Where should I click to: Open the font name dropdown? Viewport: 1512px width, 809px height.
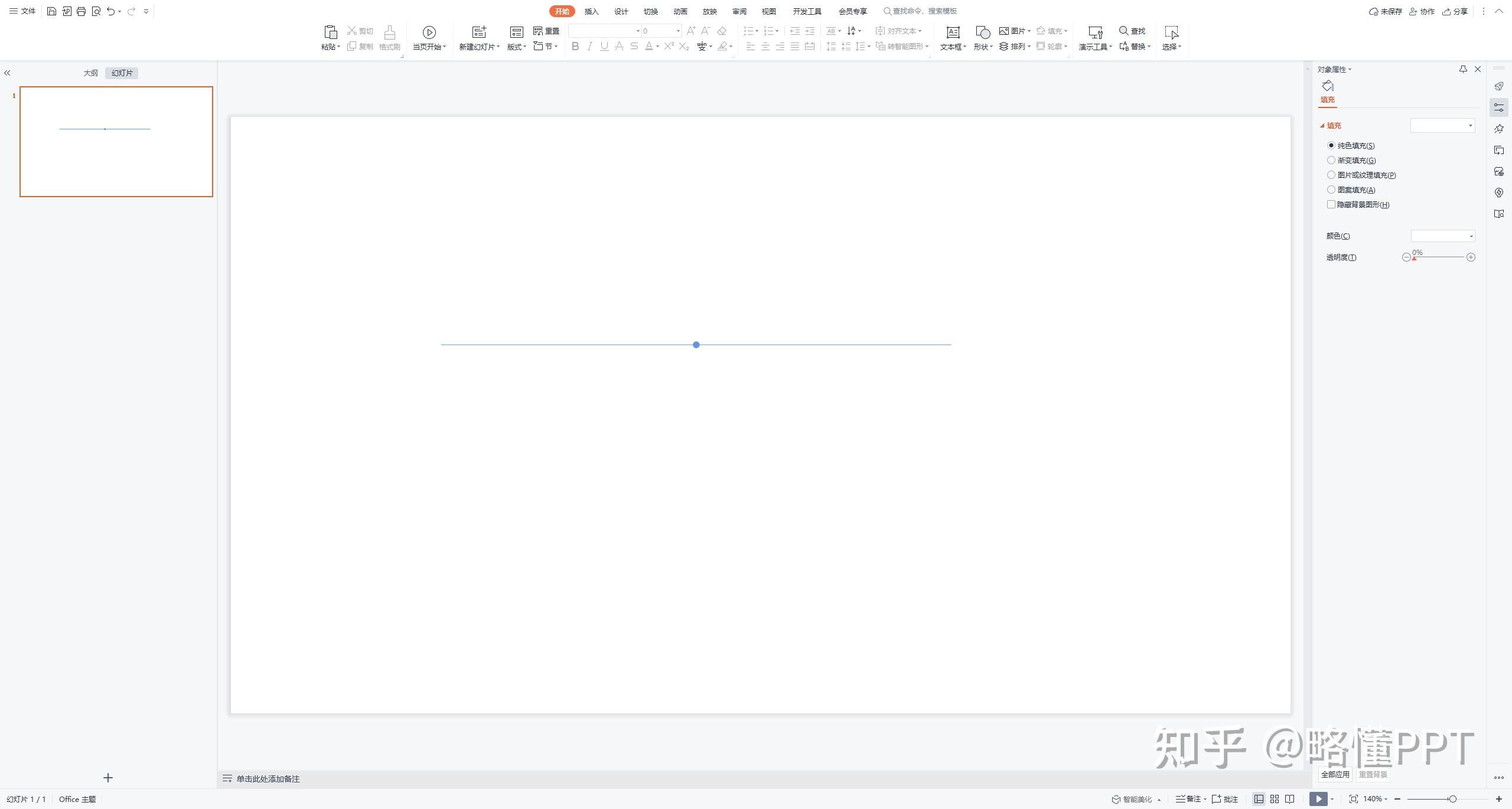tap(638, 31)
